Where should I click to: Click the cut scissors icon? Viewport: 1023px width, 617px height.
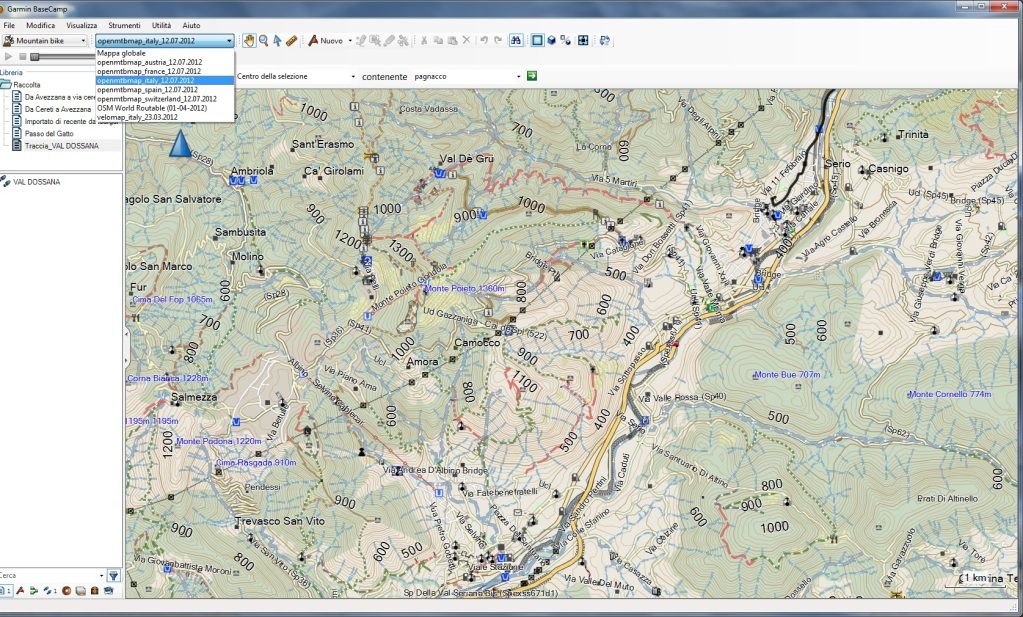coord(424,40)
